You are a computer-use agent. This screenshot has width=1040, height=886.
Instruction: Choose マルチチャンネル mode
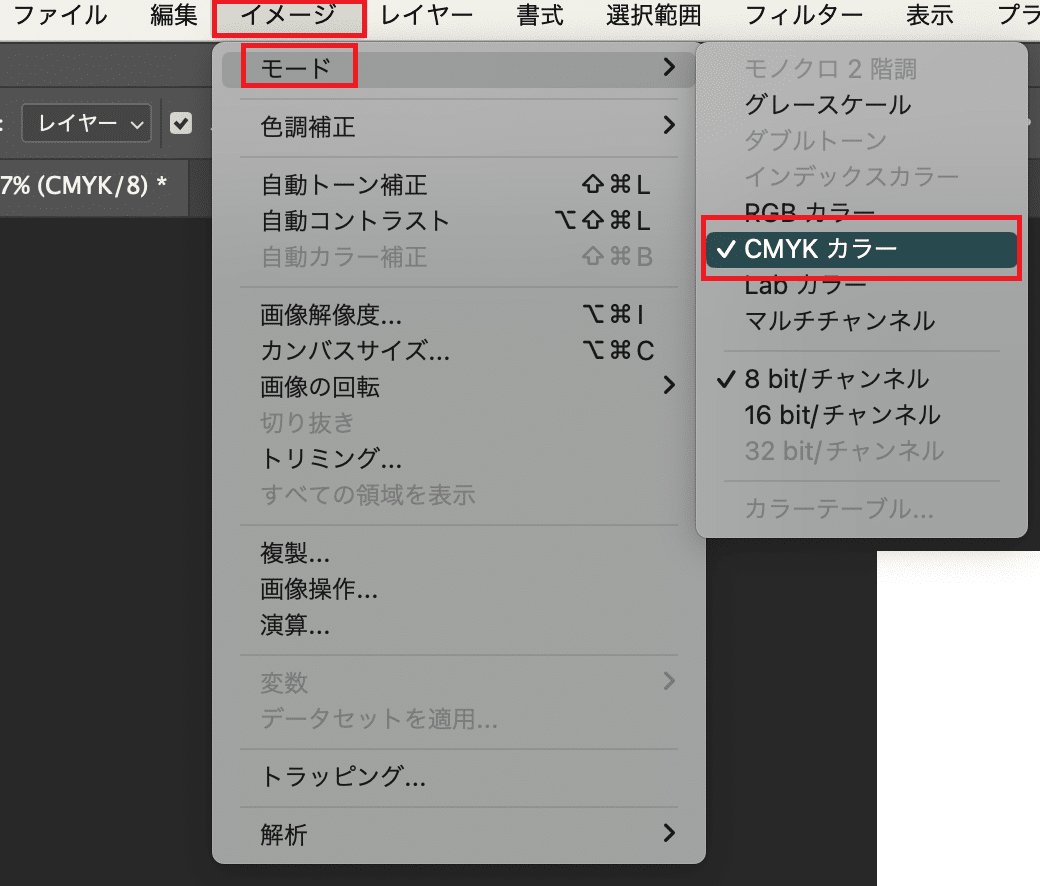839,321
